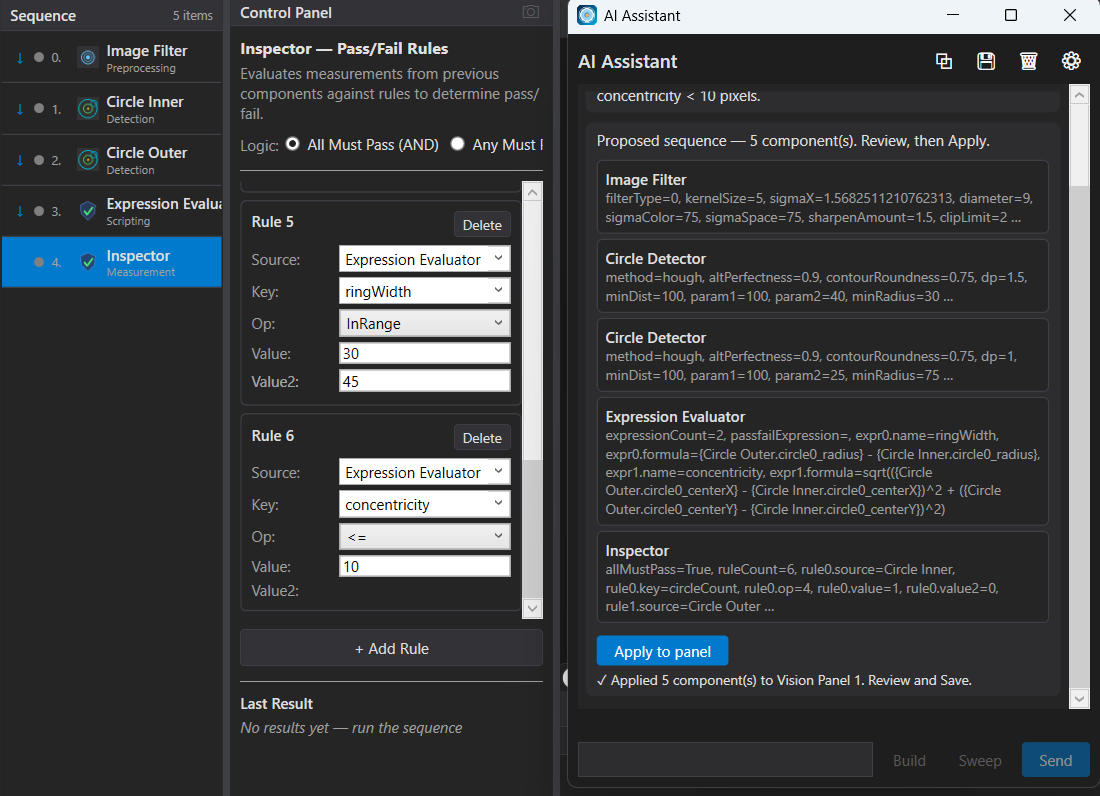Click AI chat scrollbar down arrow
The image size is (1100, 796).
point(1079,699)
